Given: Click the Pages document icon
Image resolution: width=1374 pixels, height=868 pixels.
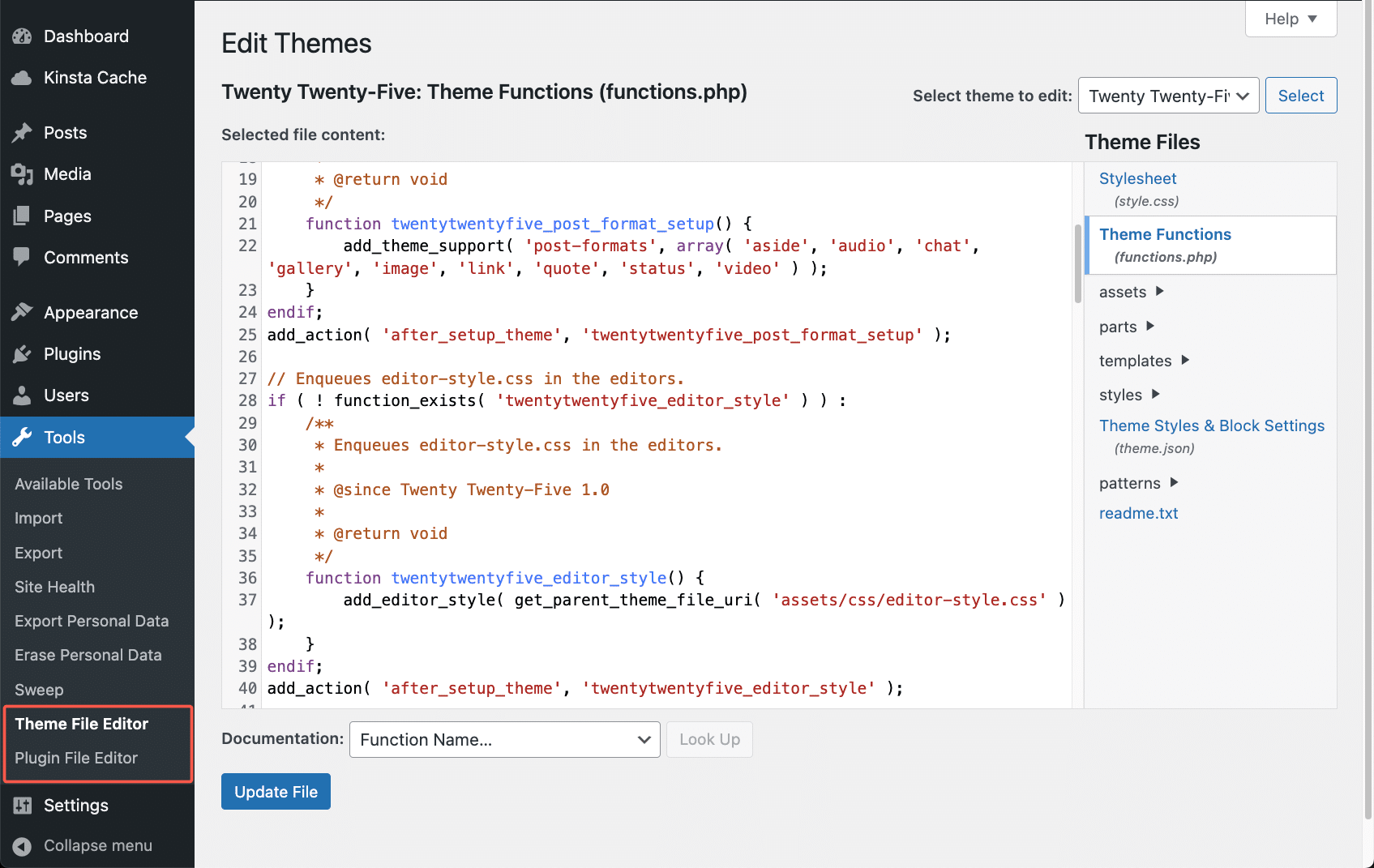Looking at the screenshot, I should (x=22, y=216).
